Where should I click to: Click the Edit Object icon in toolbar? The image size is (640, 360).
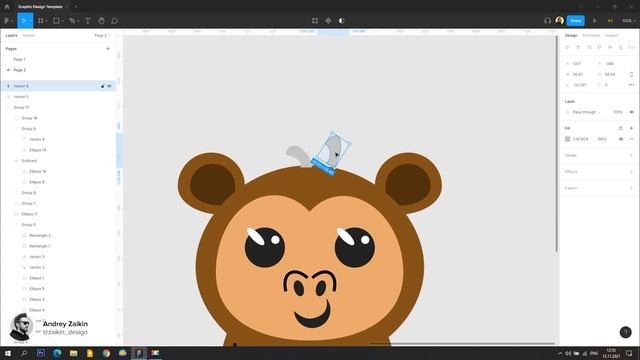click(315, 20)
